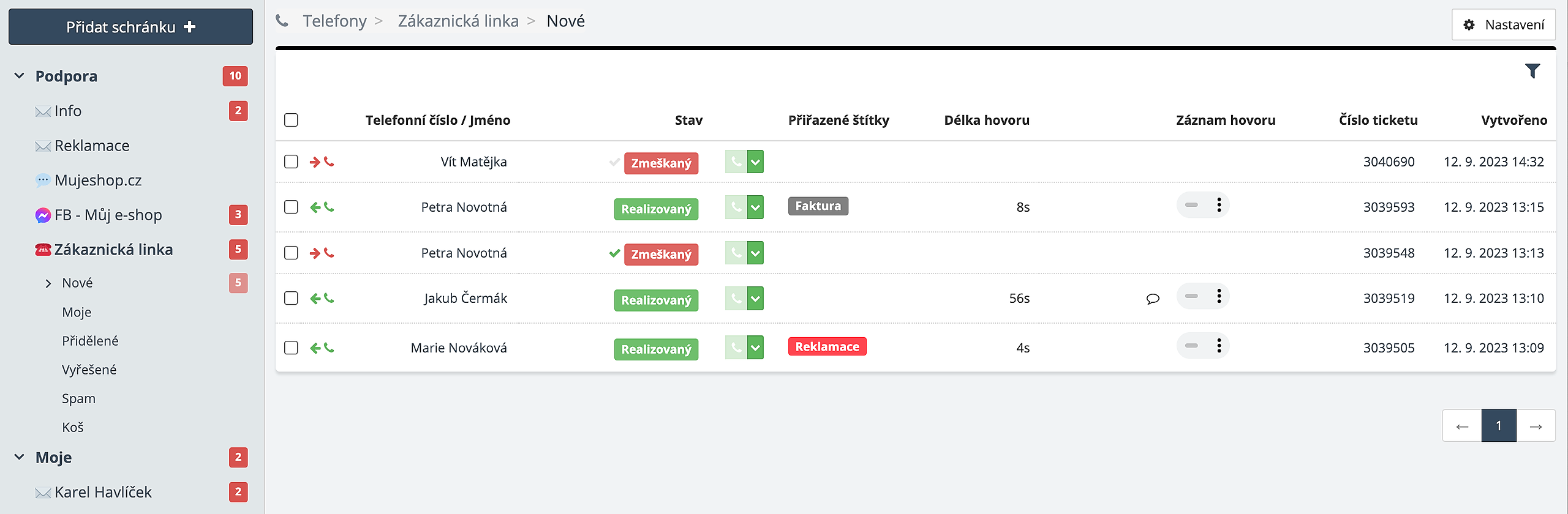
Task: Collapse the Podpora section chevron
Action: point(20,76)
